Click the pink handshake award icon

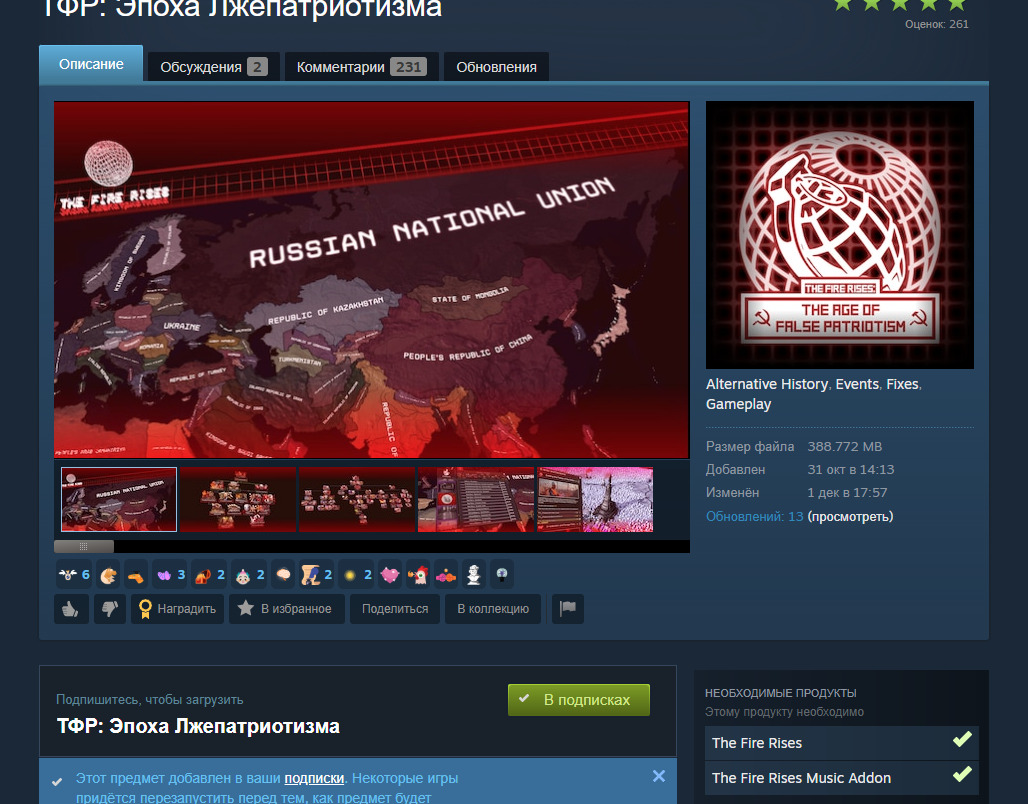[446, 575]
